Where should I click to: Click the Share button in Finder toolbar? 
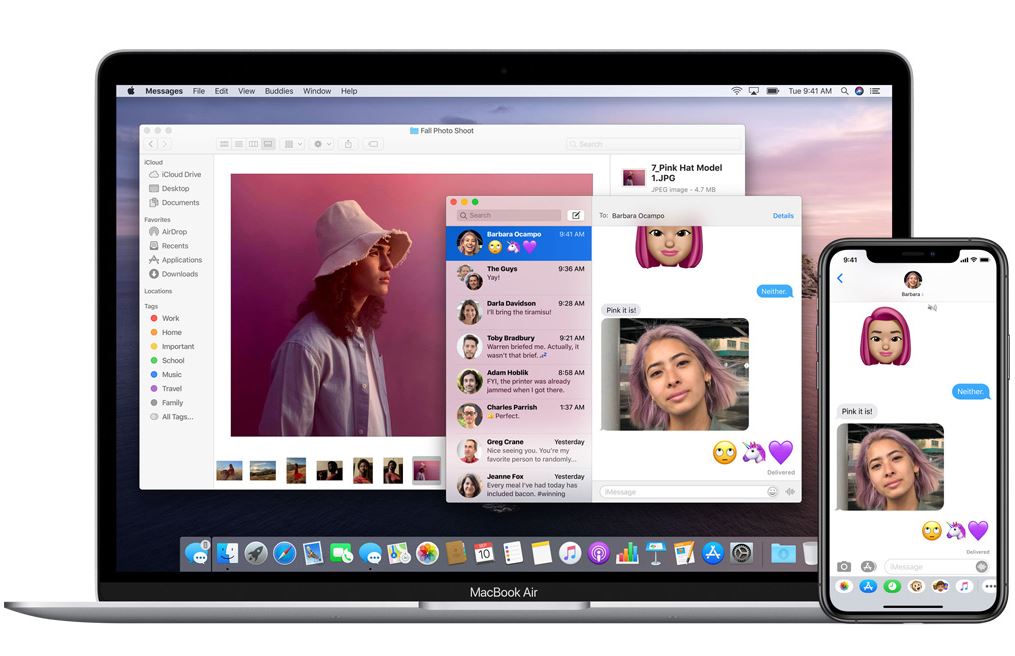348,144
